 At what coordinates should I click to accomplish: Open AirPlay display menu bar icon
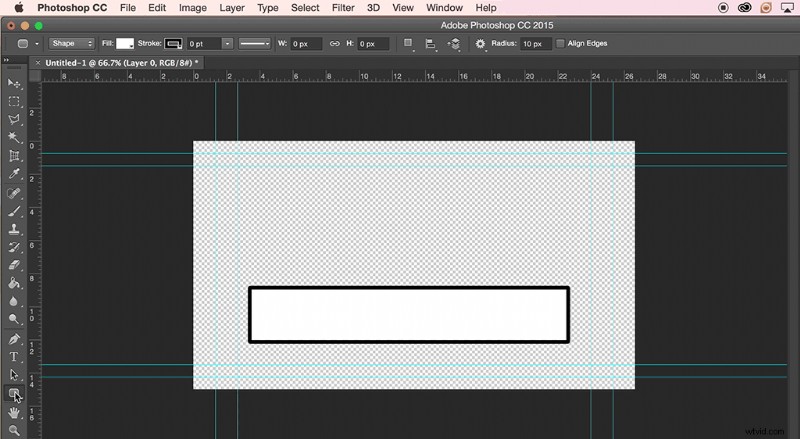coord(787,8)
